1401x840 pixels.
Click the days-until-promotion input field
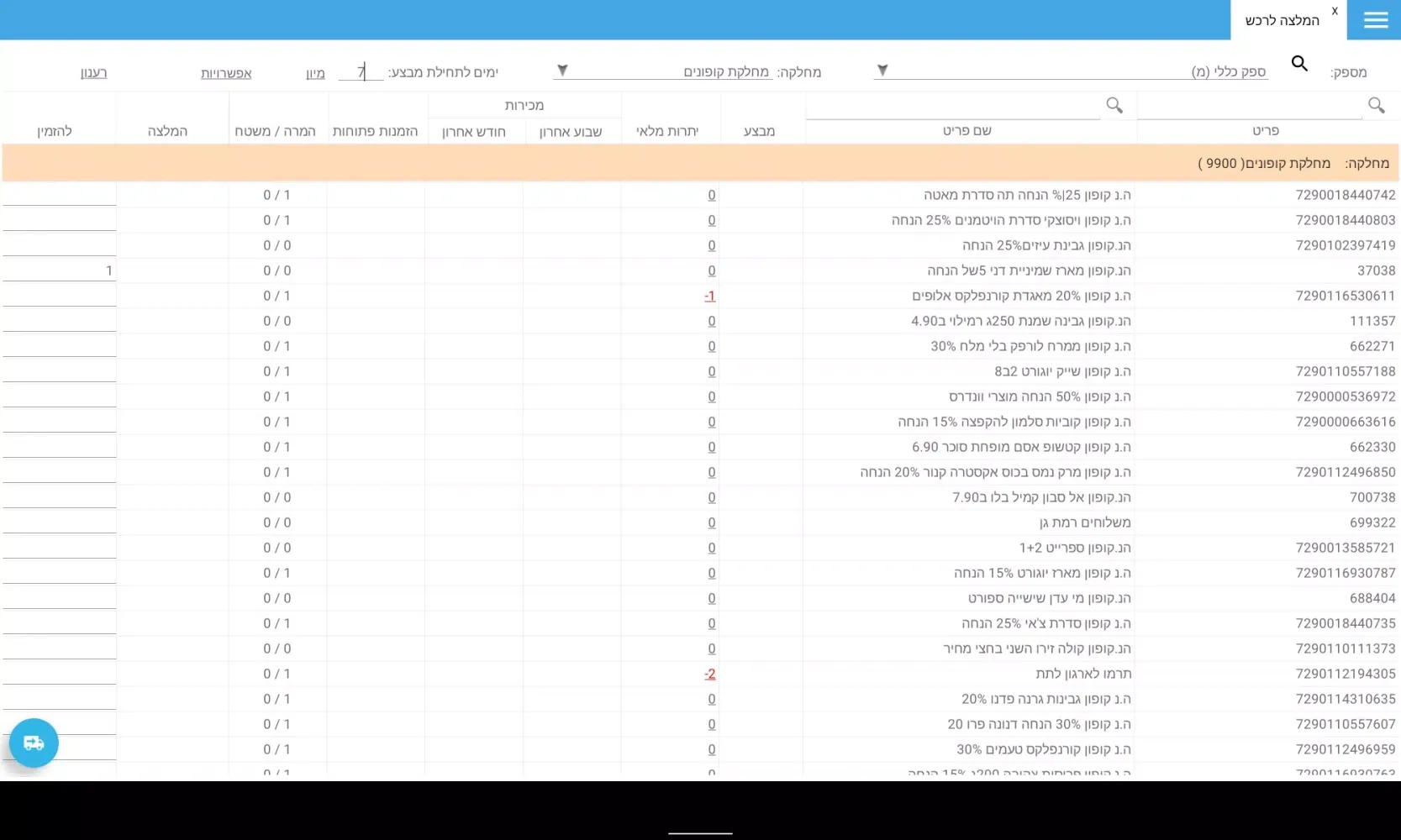click(x=361, y=72)
